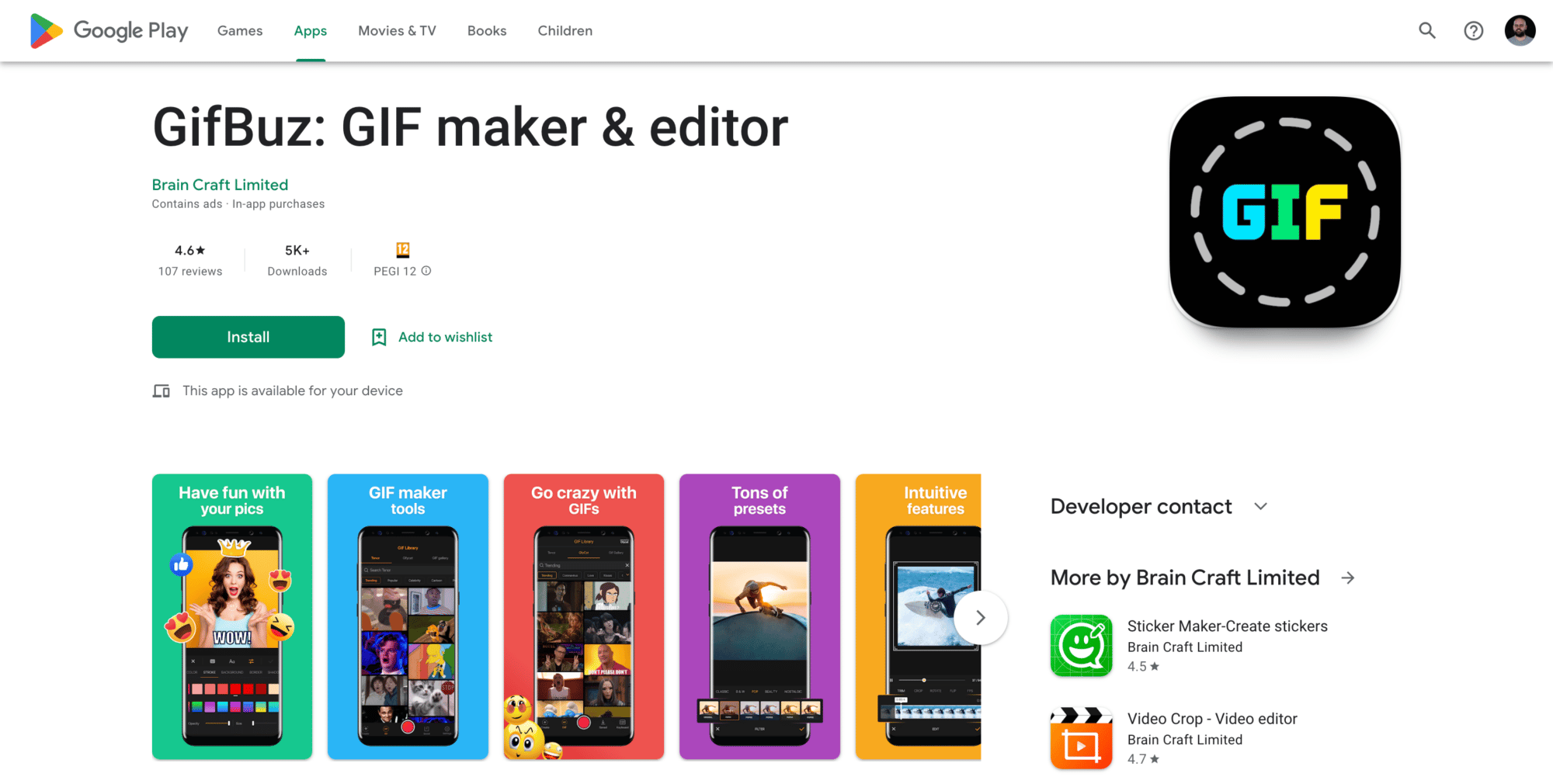This screenshot has width=1553, height=784.
Task: Open the account profile avatar
Action: coord(1520,31)
